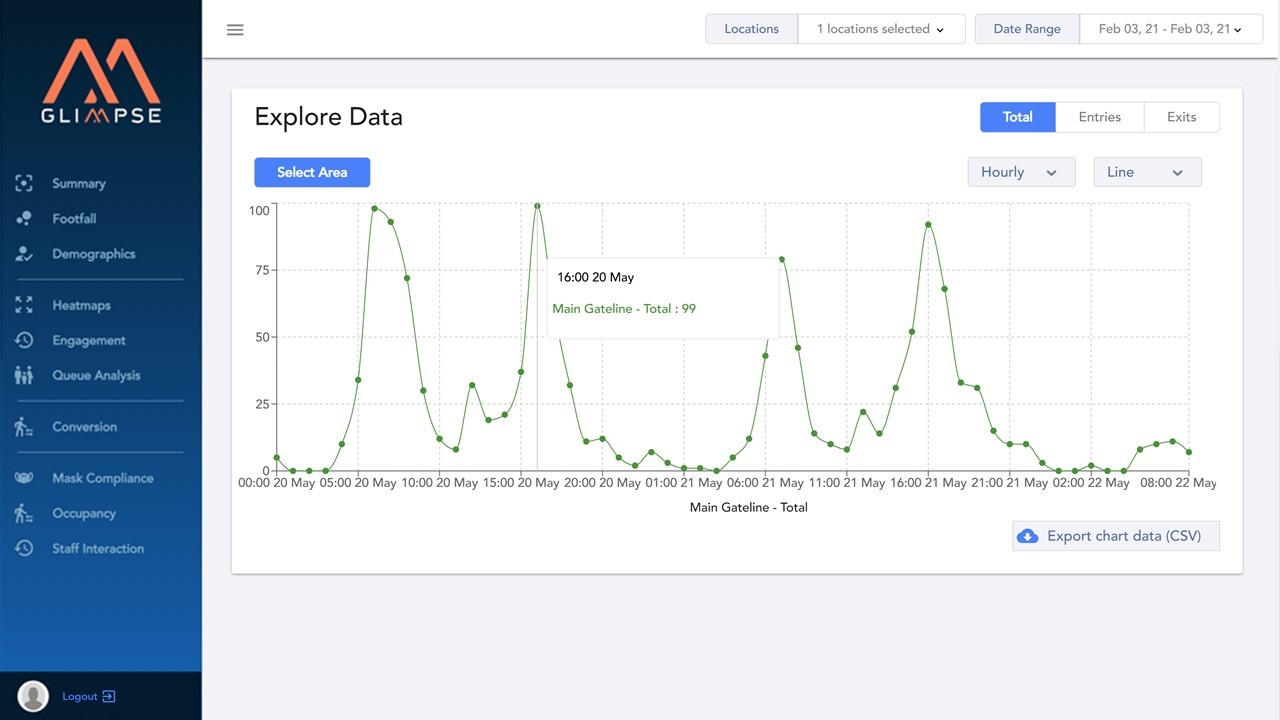Viewport: 1280px width, 720px height.
Task: Select the Engagement clock icon
Action: [23, 340]
